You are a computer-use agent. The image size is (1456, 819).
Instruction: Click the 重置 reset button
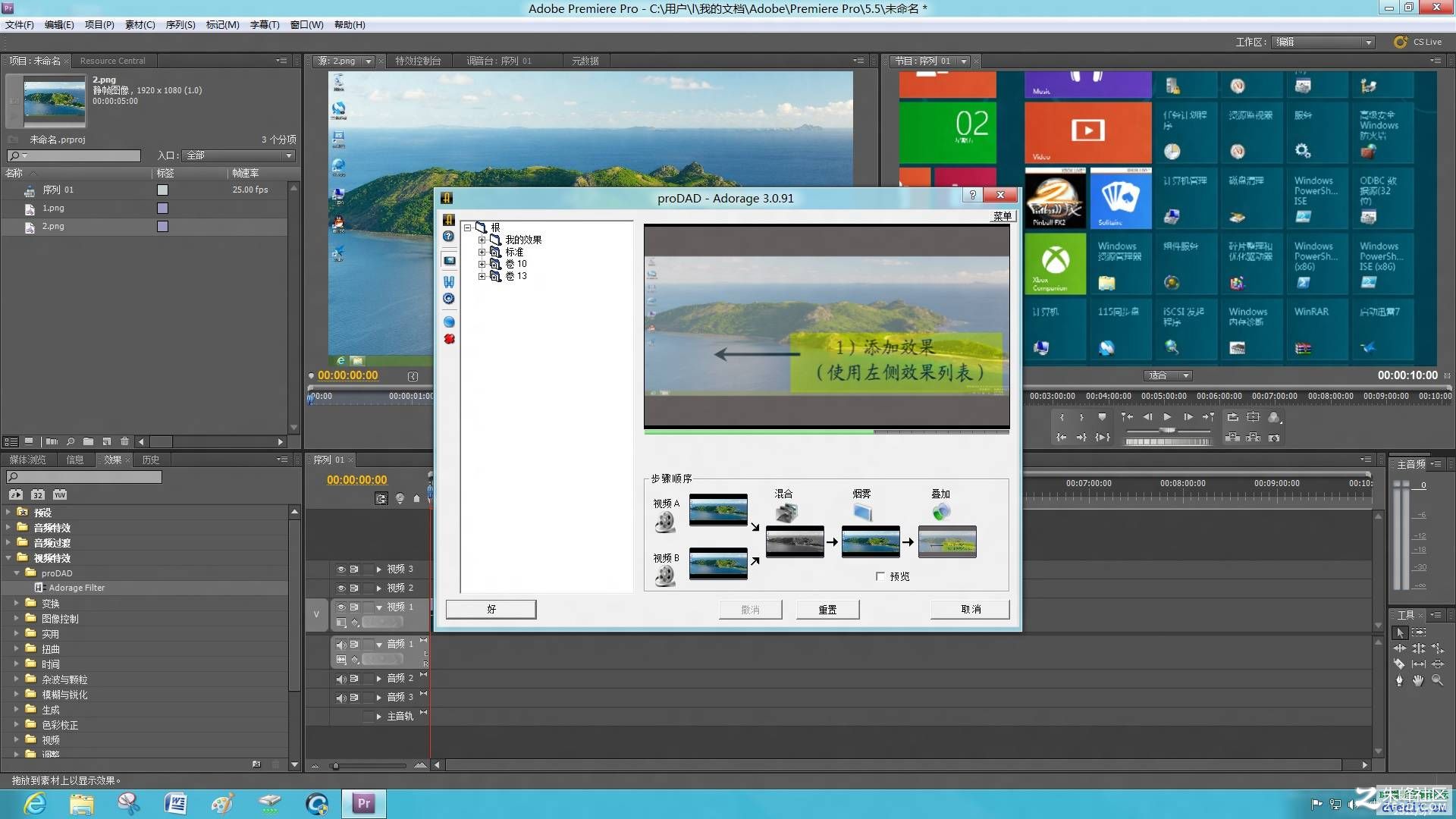coord(827,610)
